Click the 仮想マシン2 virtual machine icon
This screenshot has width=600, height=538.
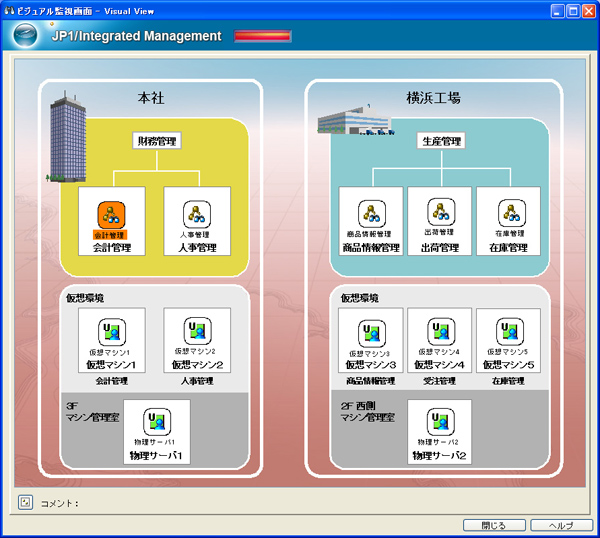pyautogui.click(x=197, y=331)
